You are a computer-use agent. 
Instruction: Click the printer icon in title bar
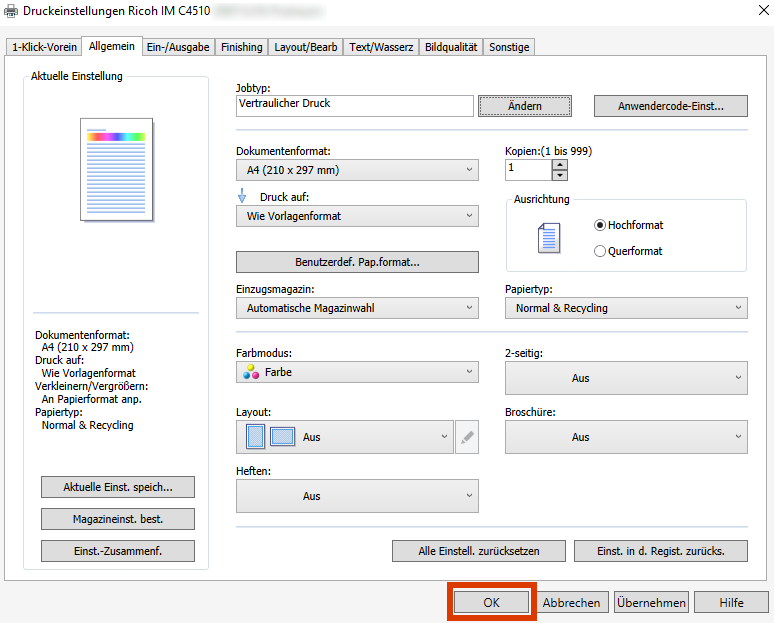(11, 10)
